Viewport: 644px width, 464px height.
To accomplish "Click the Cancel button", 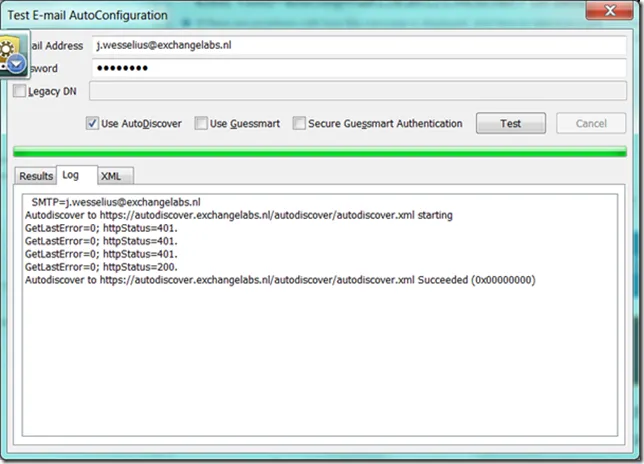I will pyautogui.click(x=591, y=123).
